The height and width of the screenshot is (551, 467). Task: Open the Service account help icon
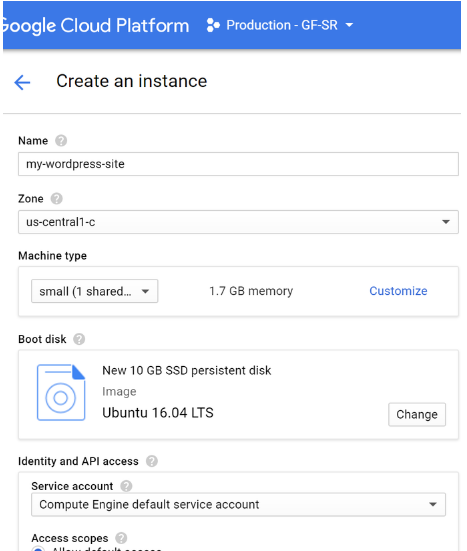[126, 486]
